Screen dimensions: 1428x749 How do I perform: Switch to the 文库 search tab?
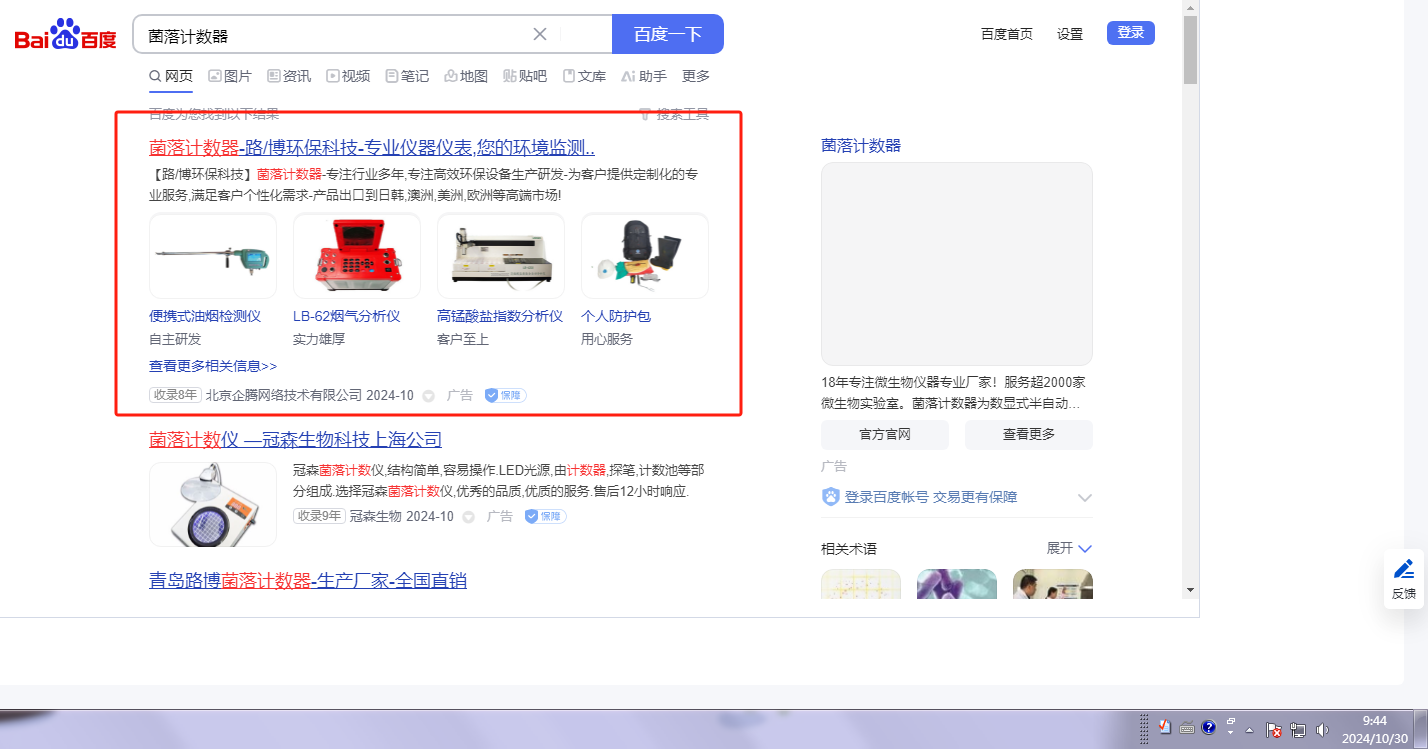[584, 76]
